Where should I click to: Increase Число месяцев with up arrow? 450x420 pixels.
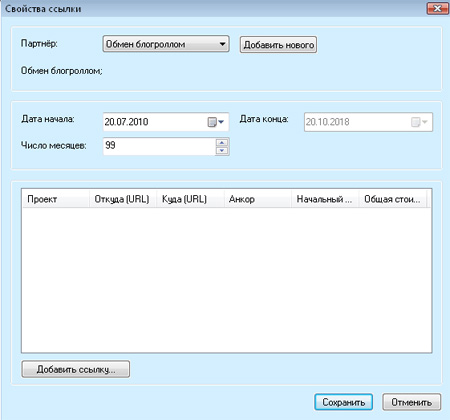[222, 143]
